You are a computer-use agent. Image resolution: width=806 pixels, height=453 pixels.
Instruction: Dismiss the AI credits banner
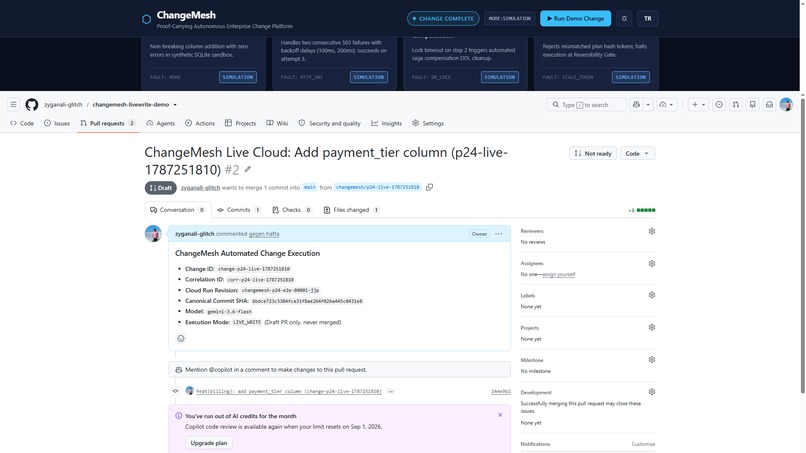pyautogui.click(x=500, y=415)
